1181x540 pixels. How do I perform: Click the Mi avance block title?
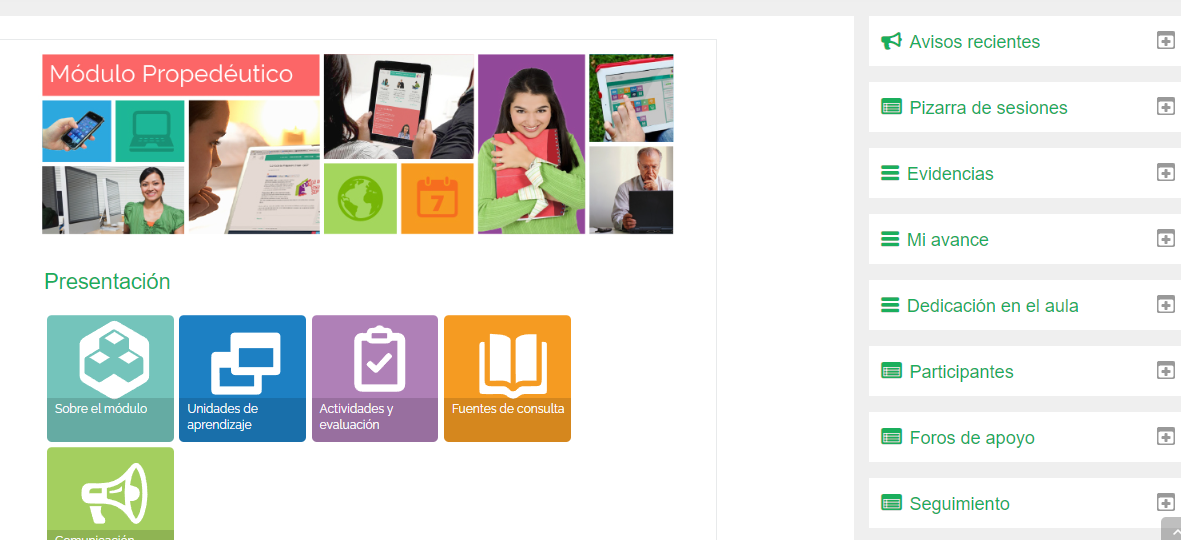[948, 239]
